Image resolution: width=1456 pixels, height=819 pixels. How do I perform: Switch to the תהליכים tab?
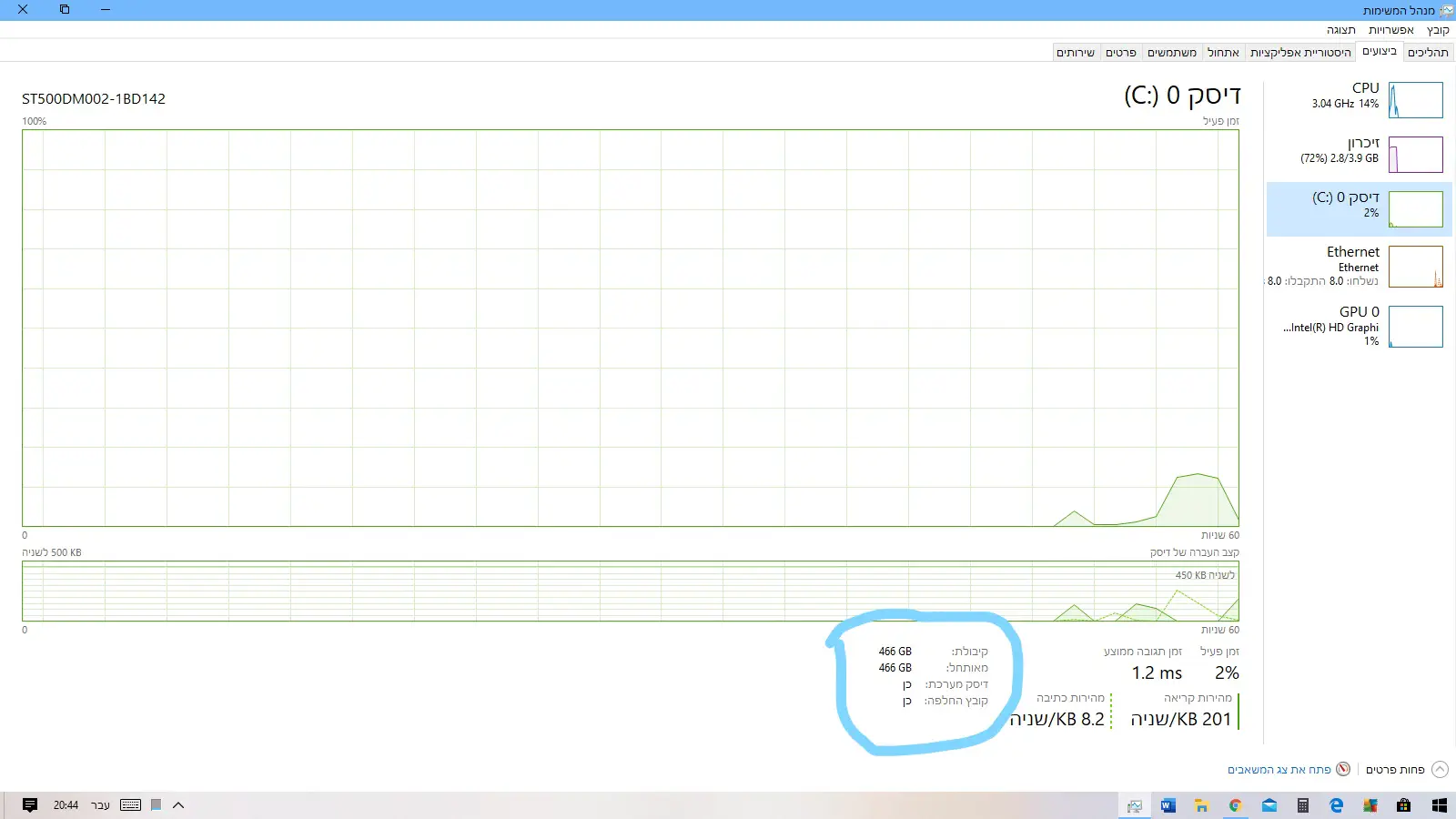[1428, 53]
